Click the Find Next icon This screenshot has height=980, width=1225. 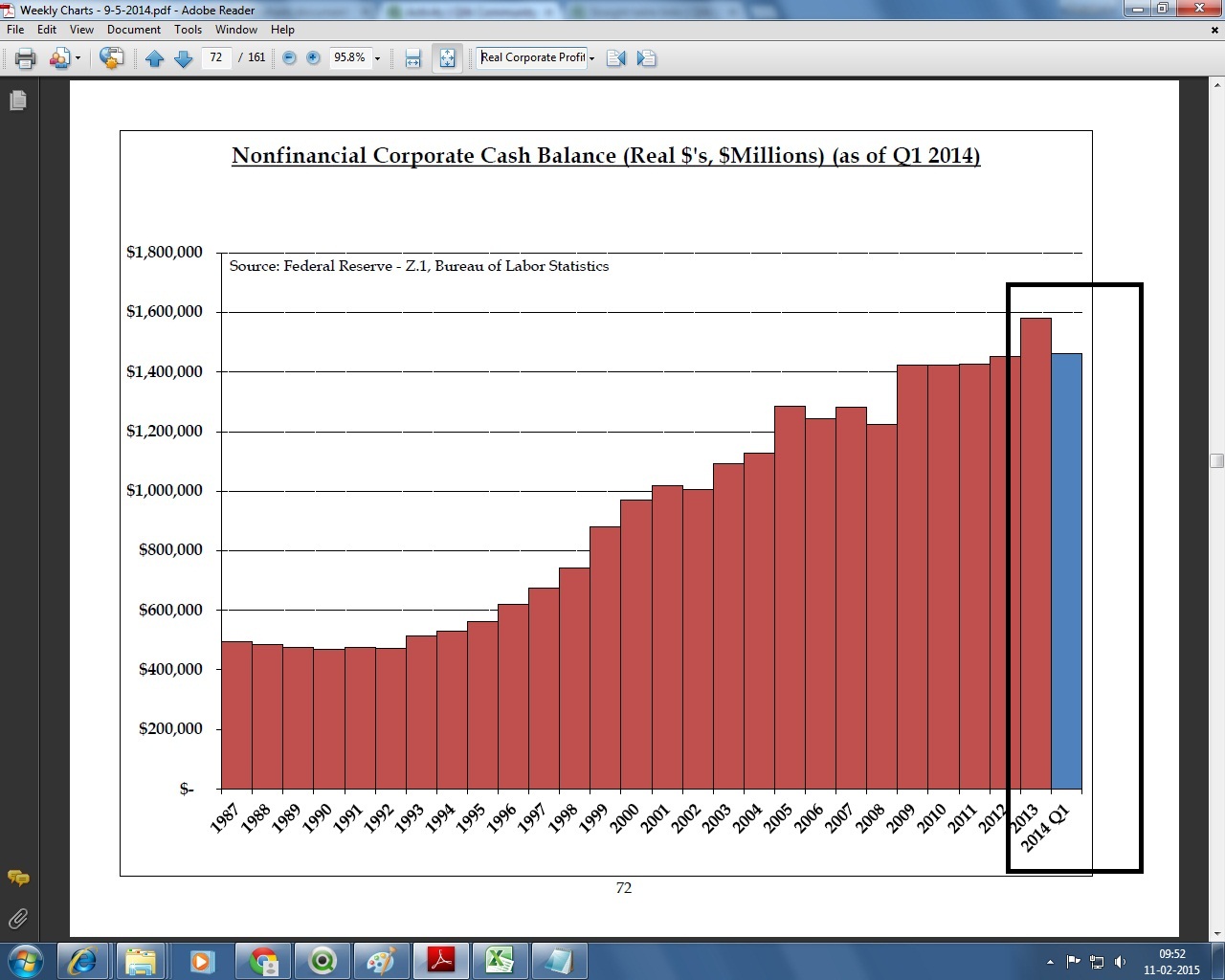pos(646,58)
